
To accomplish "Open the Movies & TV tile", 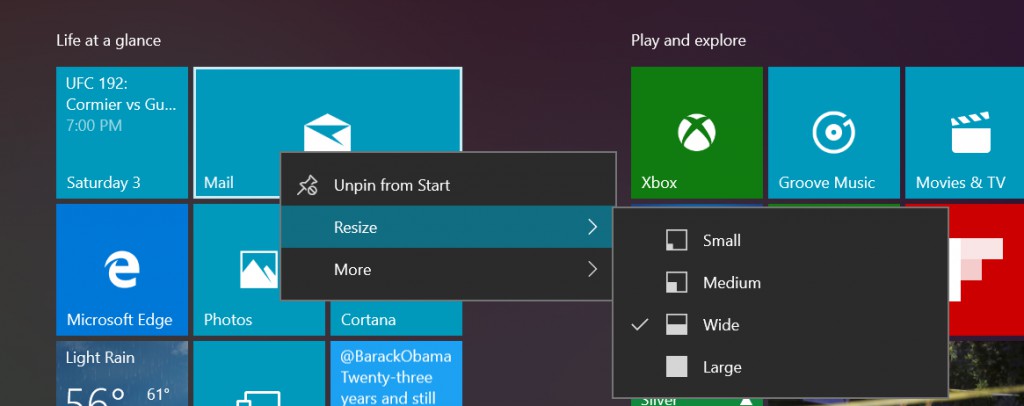I will 965,133.
